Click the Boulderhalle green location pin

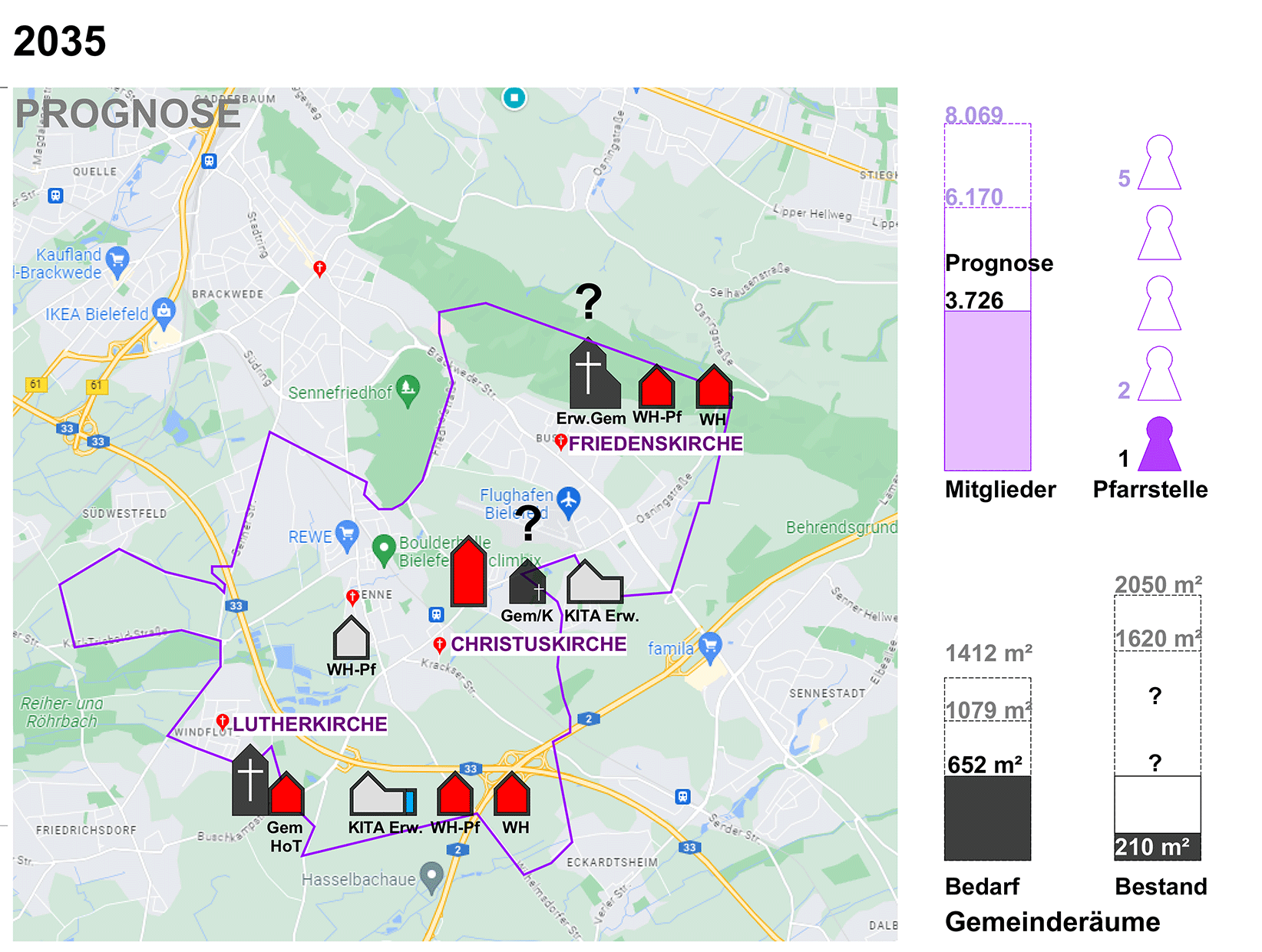tap(384, 550)
